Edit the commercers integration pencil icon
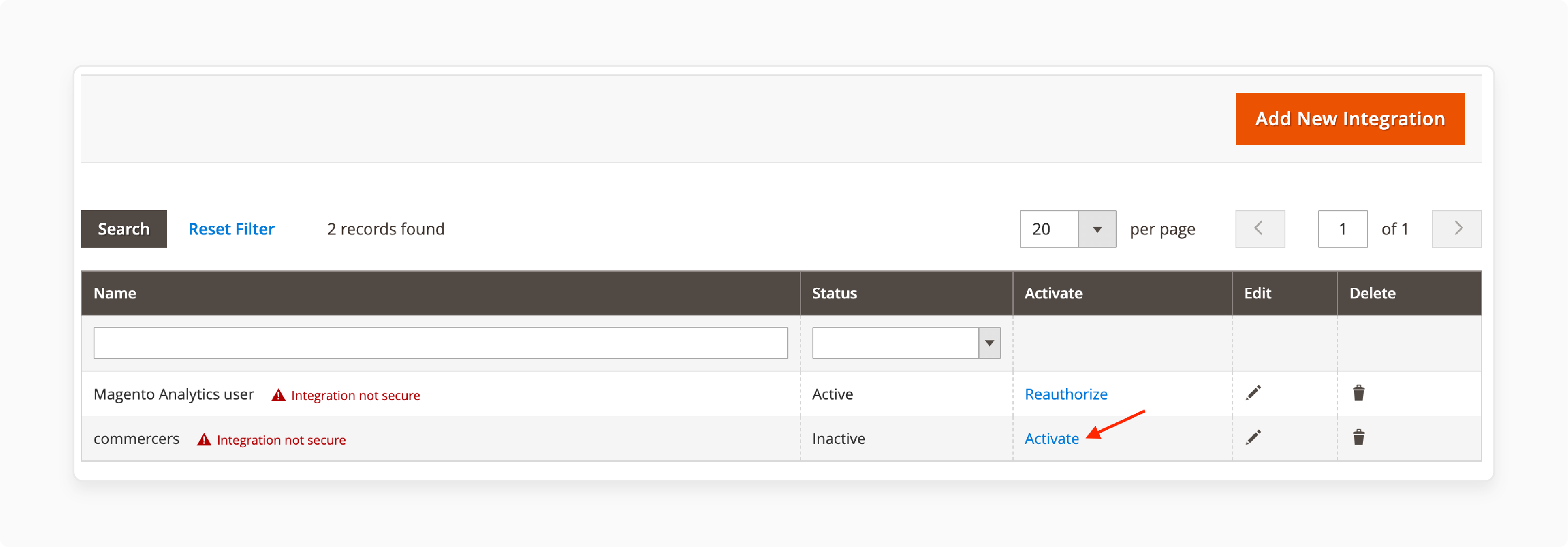Image resolution: width=1568 pixels, height=547 pixels. point(1253,437)
